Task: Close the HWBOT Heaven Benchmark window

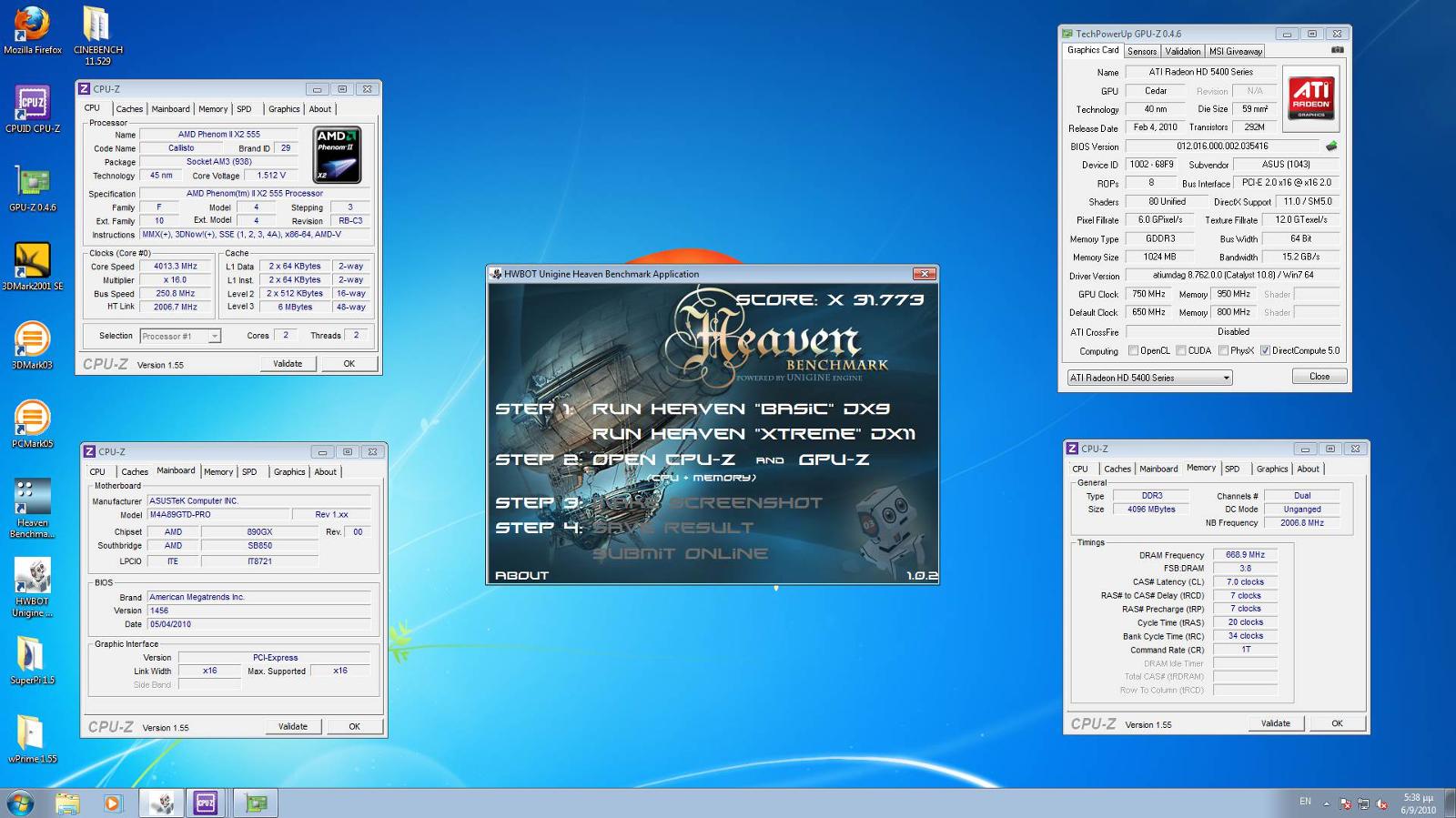Action: (925, 274)
